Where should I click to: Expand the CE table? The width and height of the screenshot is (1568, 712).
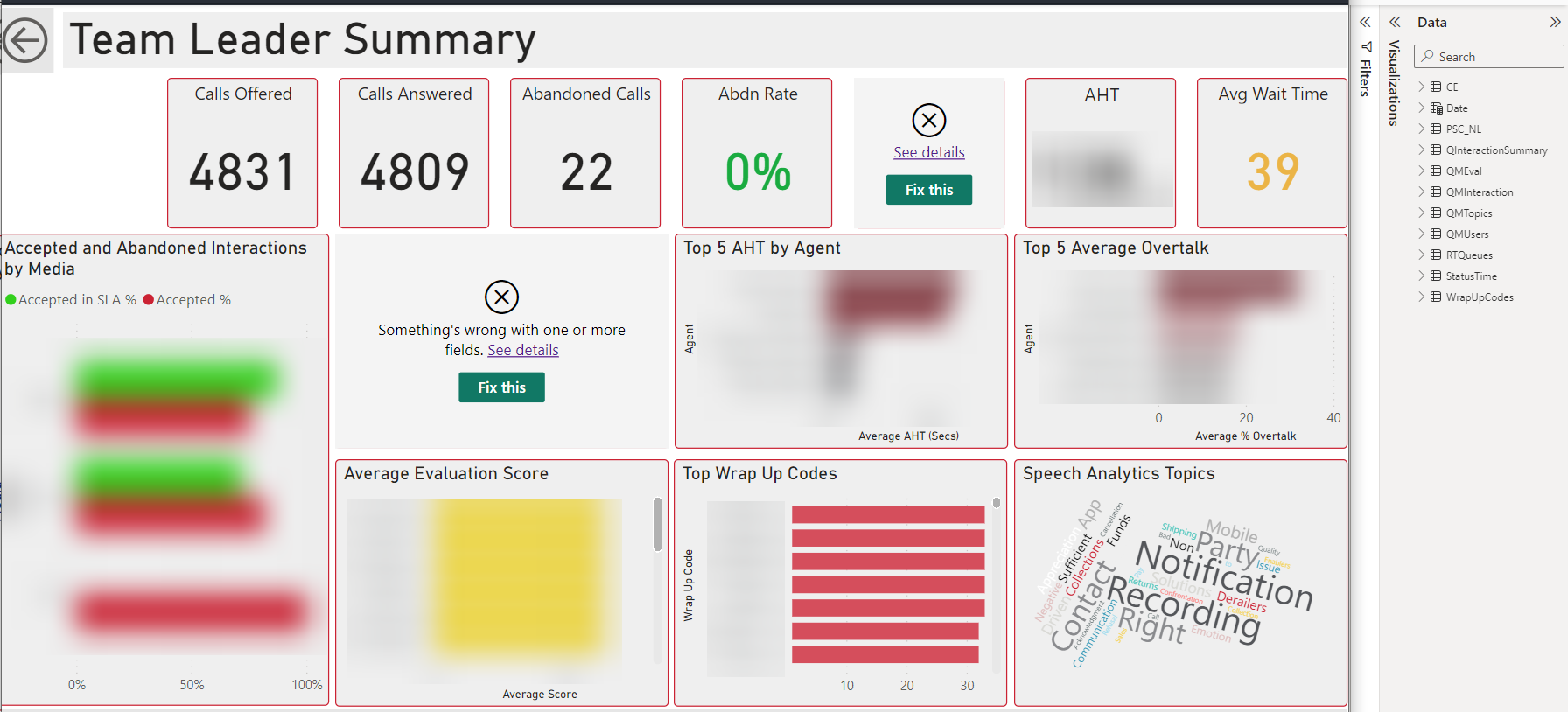click(1422, 87)
